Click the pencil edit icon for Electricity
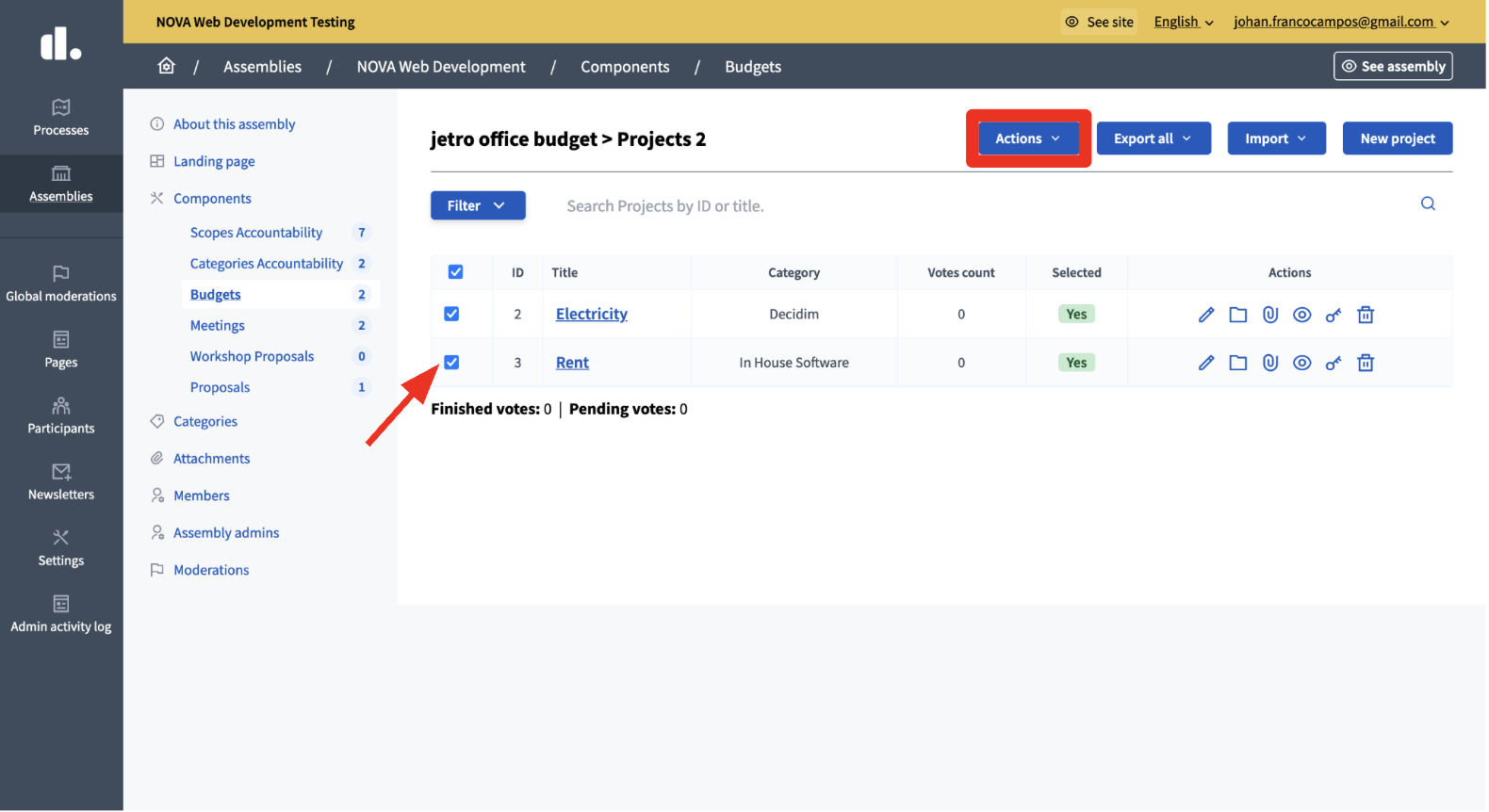Image resolution: width=1489 pixels, height=812 pixels. (x=1206, y=315)
